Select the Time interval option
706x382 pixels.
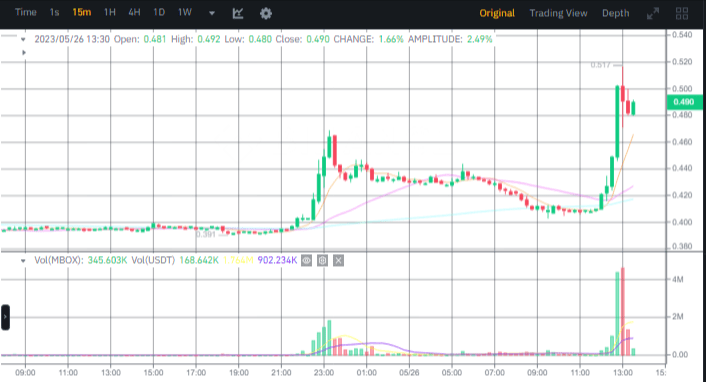point(26,13)
